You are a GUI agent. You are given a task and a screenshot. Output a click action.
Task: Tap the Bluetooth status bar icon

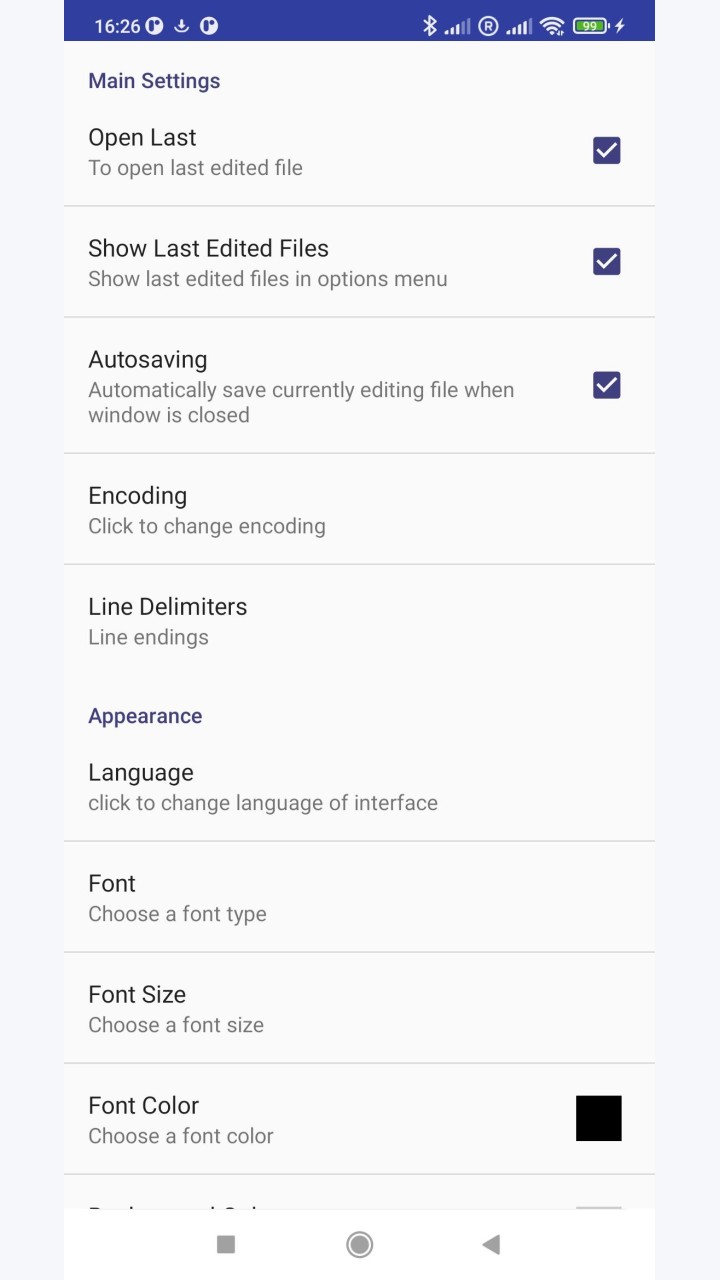coord(430,26)
